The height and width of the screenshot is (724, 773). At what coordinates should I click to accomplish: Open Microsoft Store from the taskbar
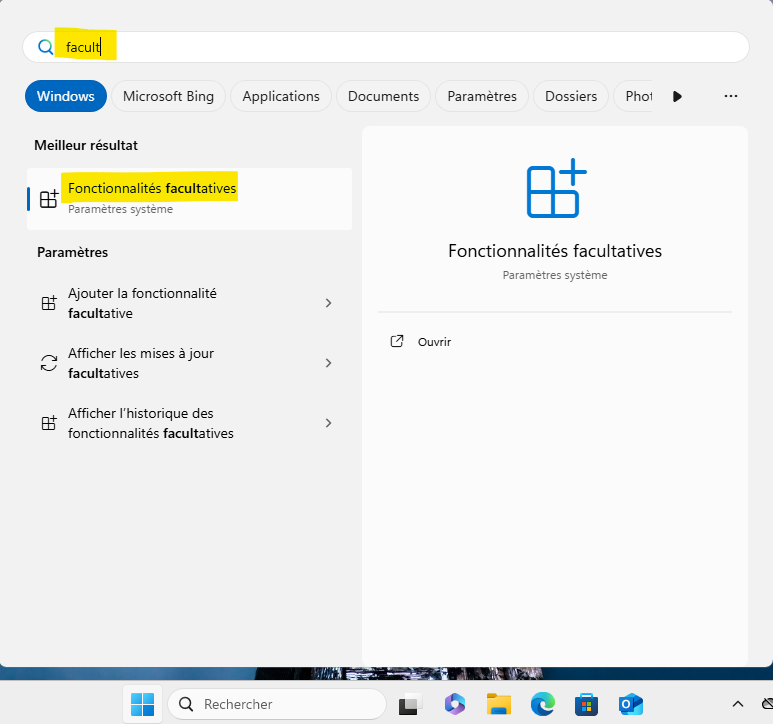click(587, 704)
